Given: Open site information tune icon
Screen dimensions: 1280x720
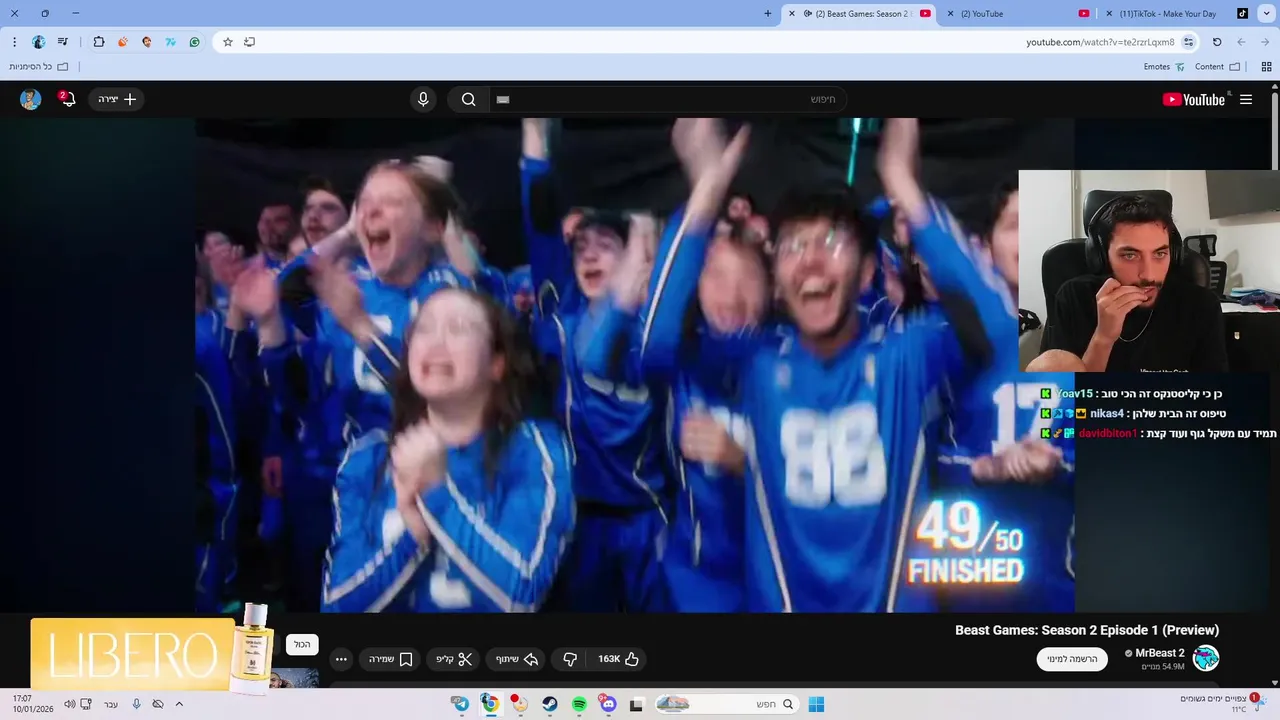Looking at the screenshot, I should (1188, 42).
